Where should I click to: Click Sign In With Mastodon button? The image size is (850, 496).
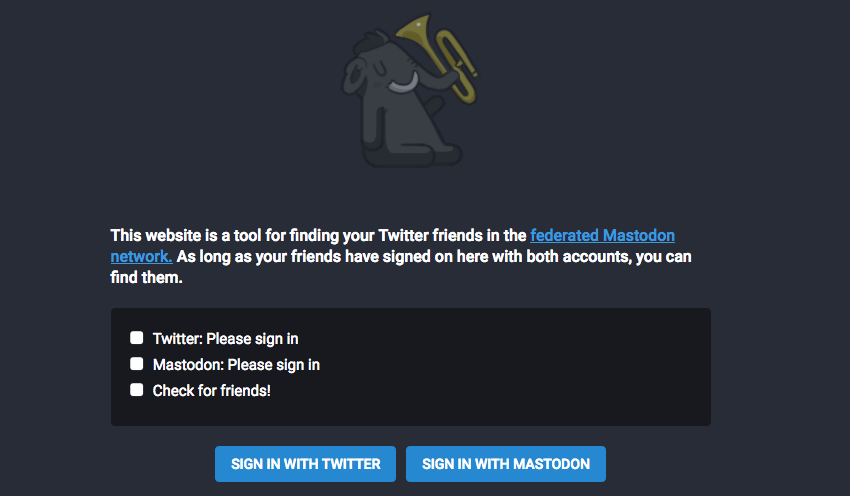pos(506,464)
